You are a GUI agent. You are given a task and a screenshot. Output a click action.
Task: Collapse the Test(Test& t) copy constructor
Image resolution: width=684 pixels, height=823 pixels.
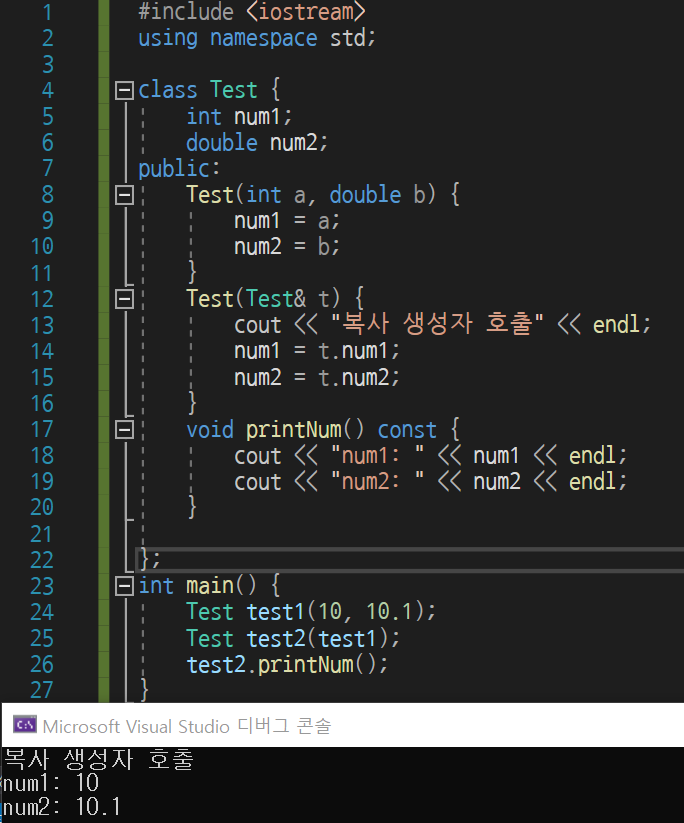(x=124, y=300)
